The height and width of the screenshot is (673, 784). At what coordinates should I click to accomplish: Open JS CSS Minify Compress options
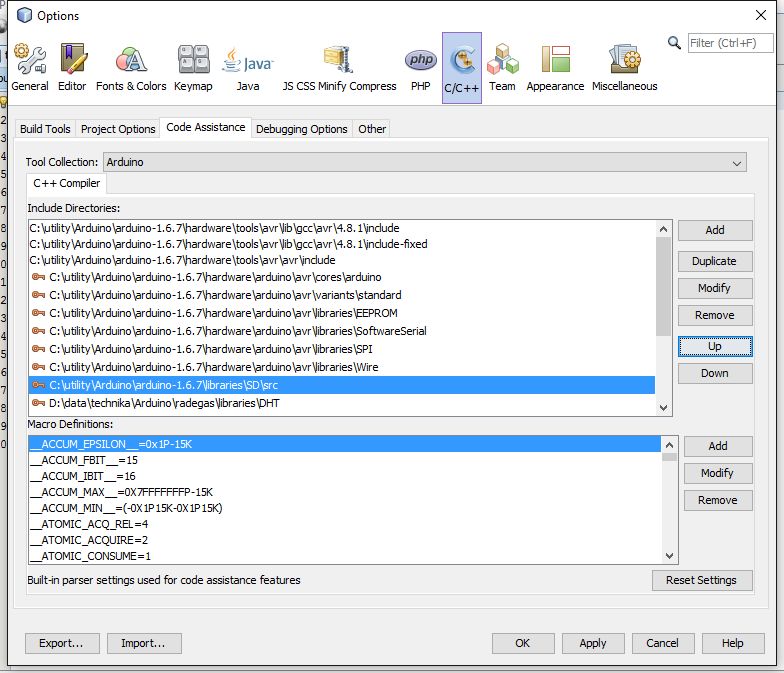click(x=339, y=68)
